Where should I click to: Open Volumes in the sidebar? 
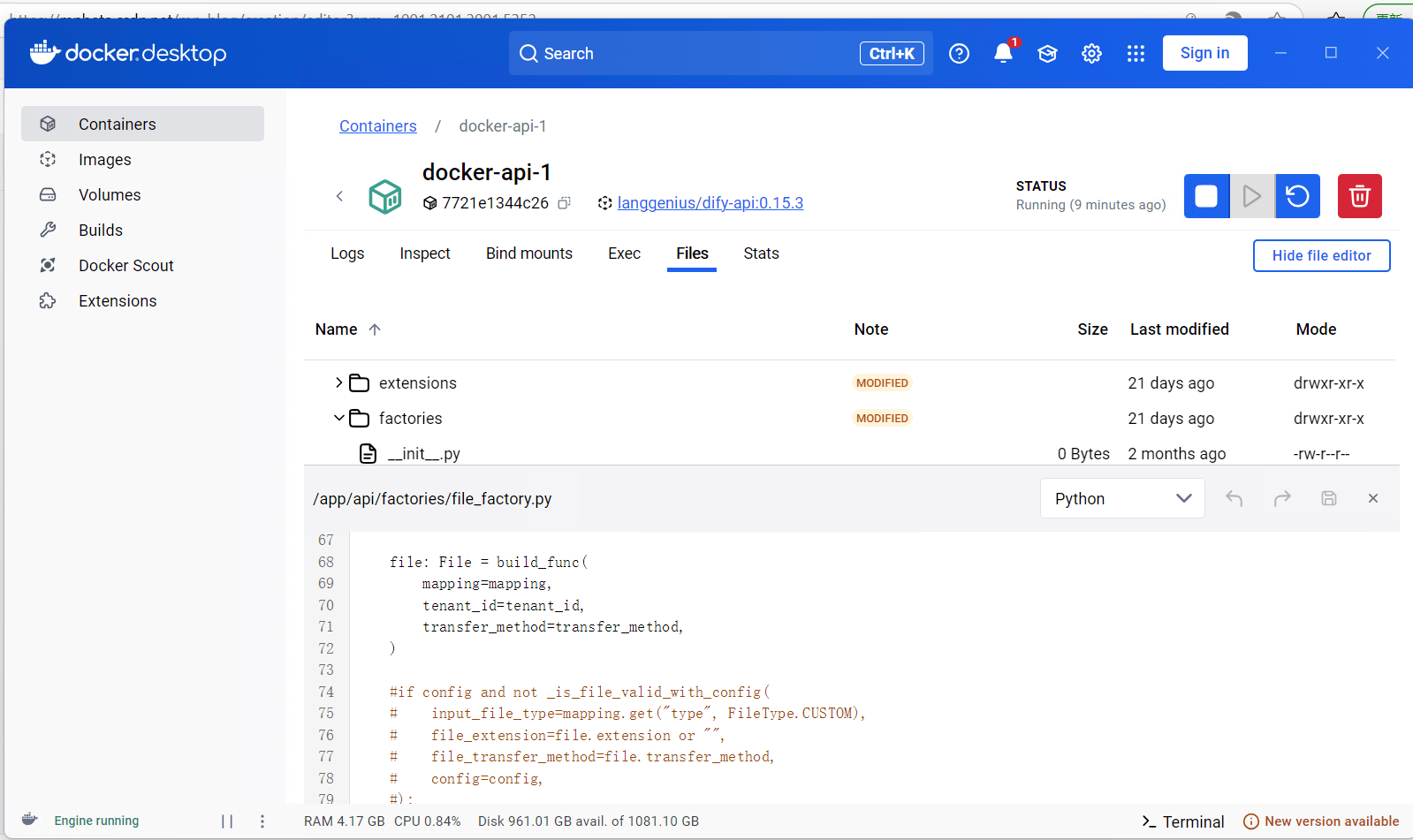tap(142, 194)
